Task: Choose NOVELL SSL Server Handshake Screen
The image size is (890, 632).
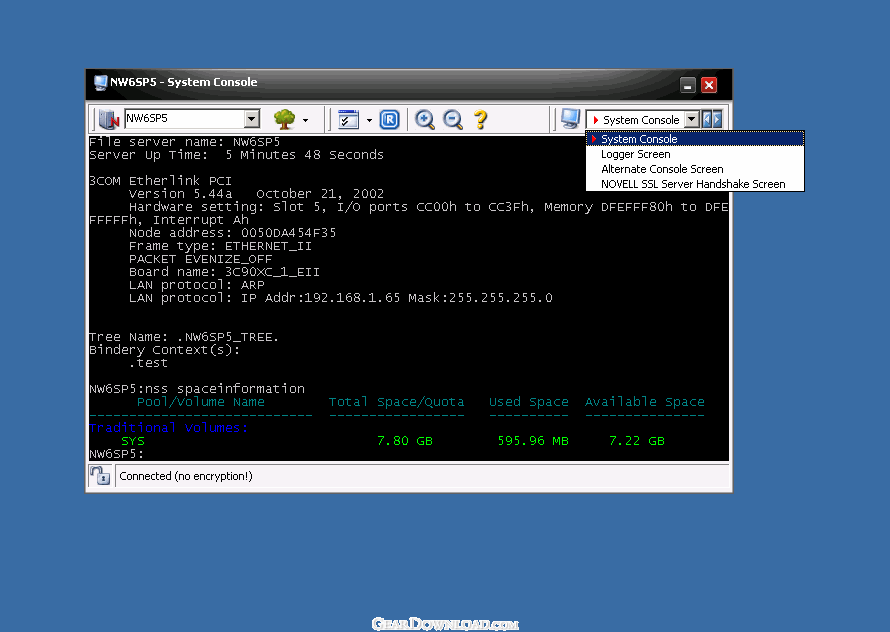Action: (x=695, y=184)
